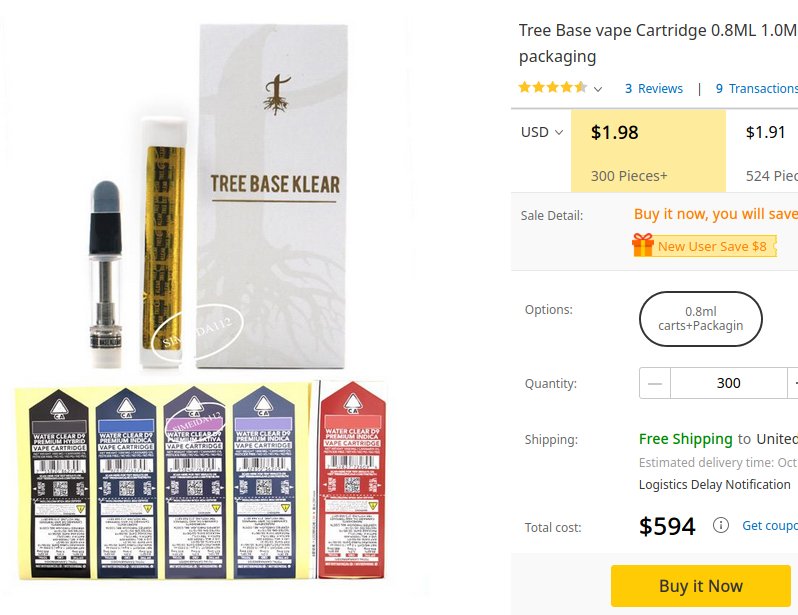Click the quantity field showing 300

tap(729, 383)
